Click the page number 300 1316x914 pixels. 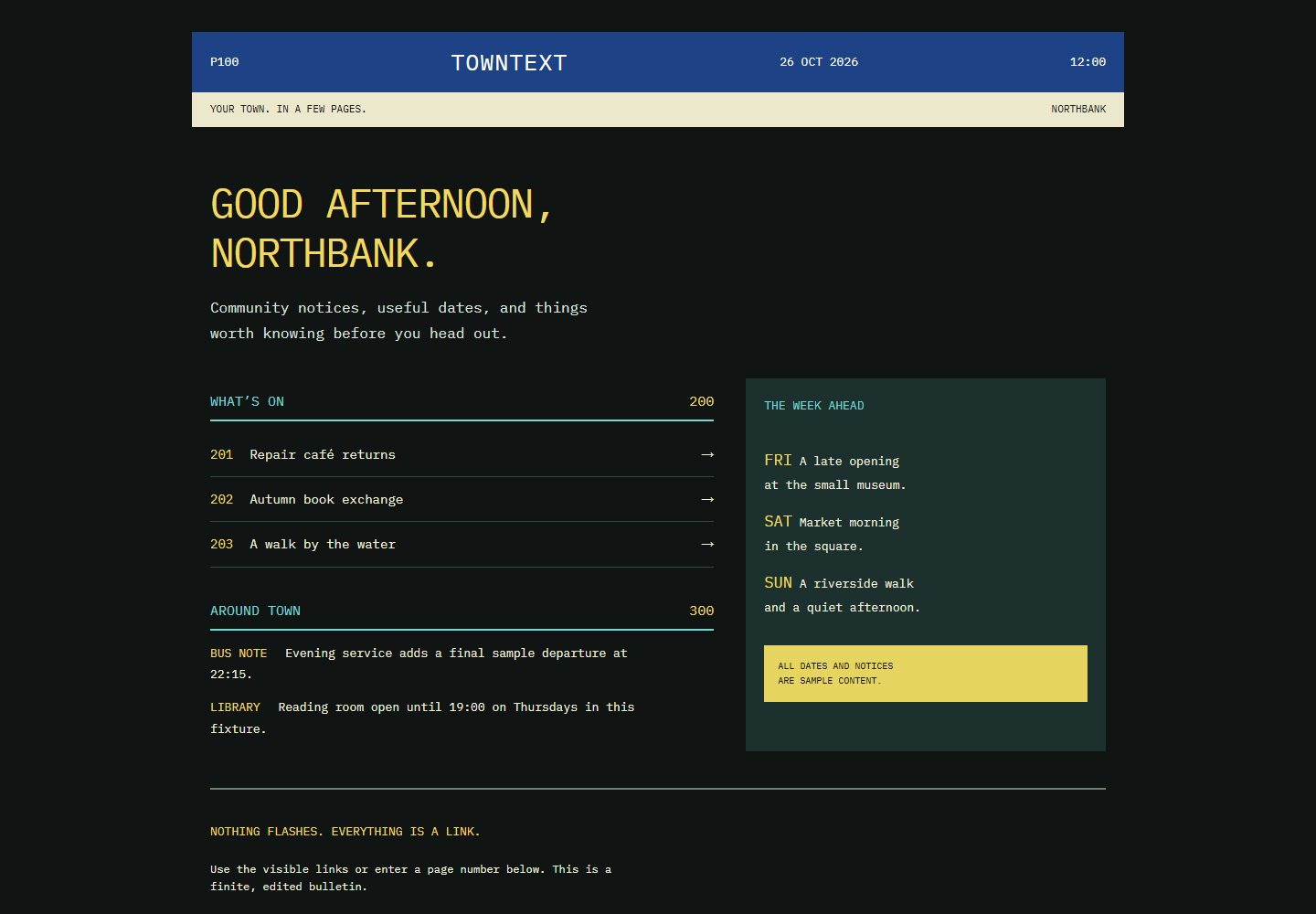click(x=701, y=611)
